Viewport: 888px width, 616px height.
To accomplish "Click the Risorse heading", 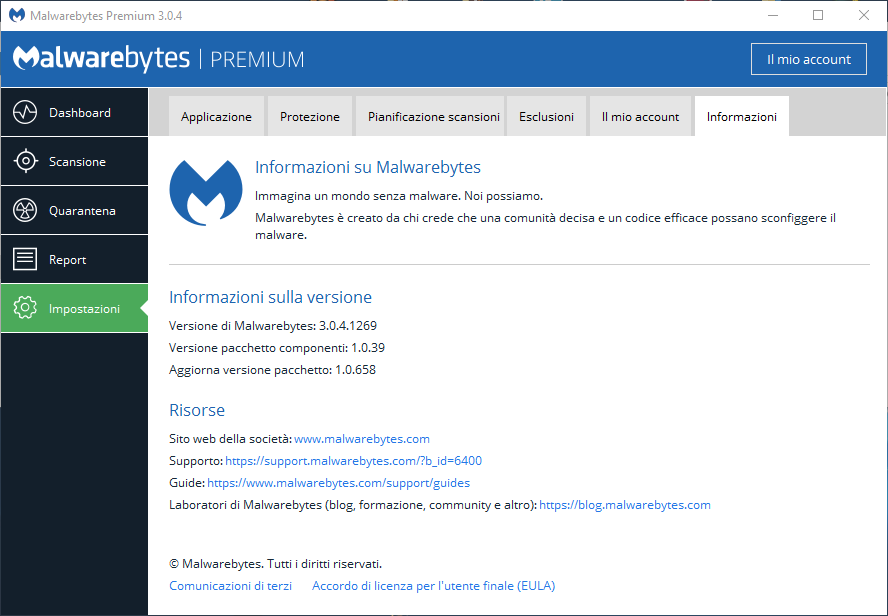I will pyautogui.click(x=197, y=410).
